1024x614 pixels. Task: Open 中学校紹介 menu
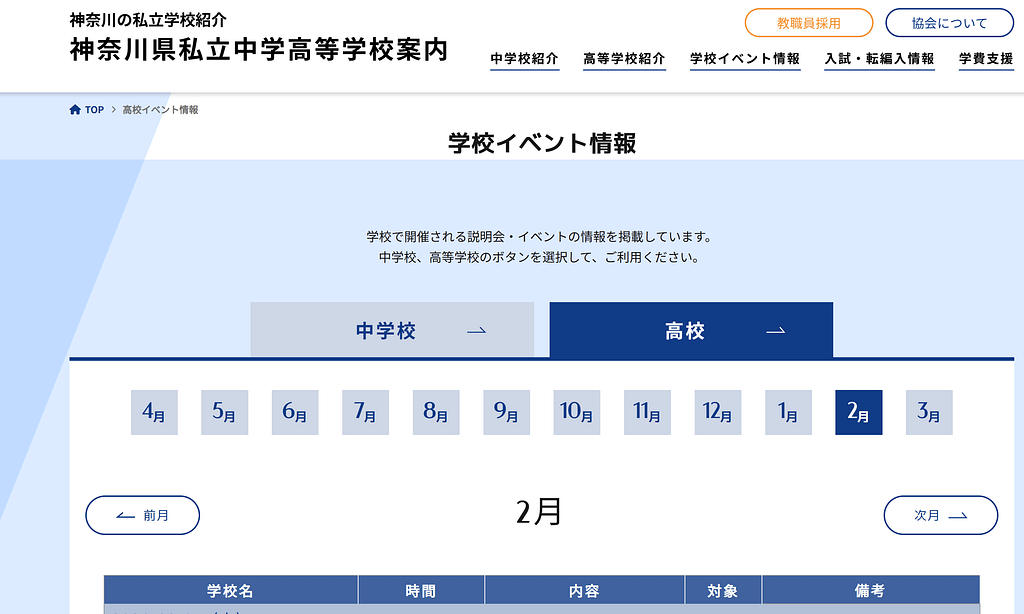[524, 59]
